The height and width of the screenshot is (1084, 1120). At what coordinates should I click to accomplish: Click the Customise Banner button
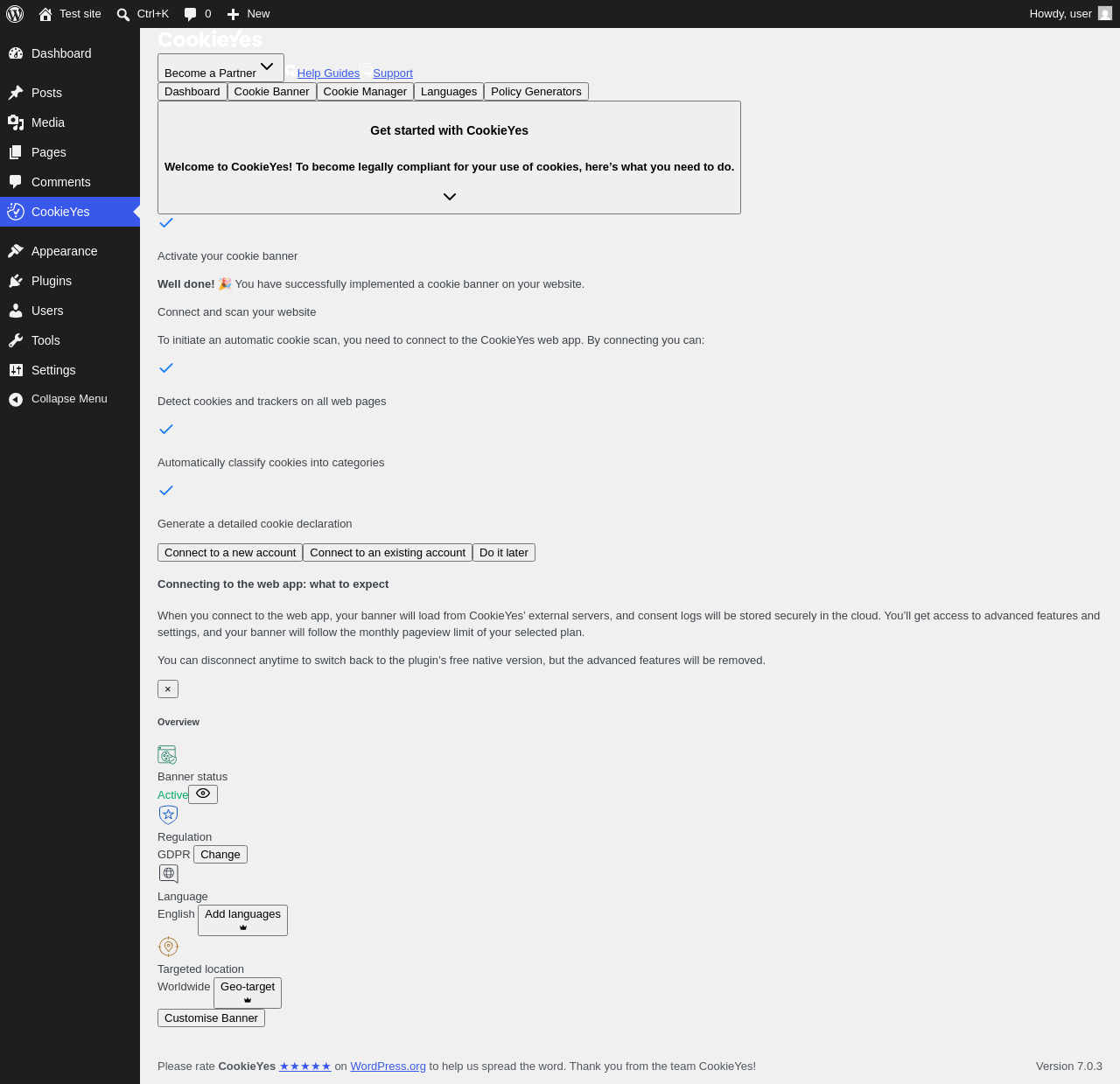tap(211, 1018)
